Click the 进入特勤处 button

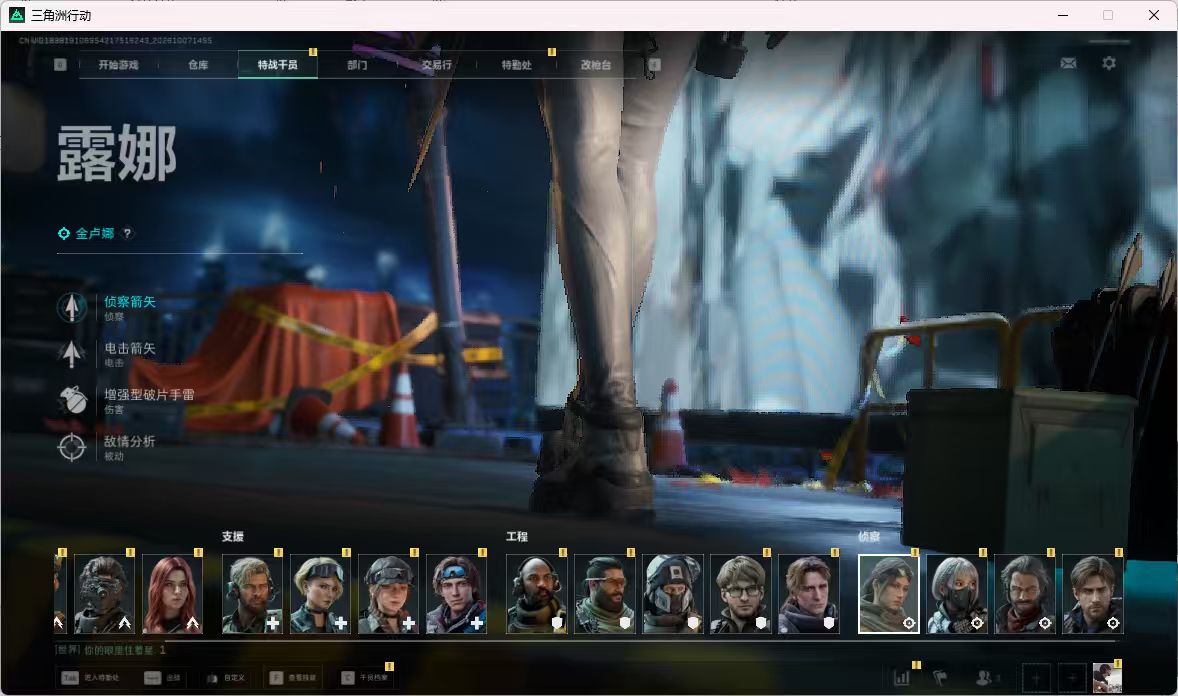pos(90,678)
